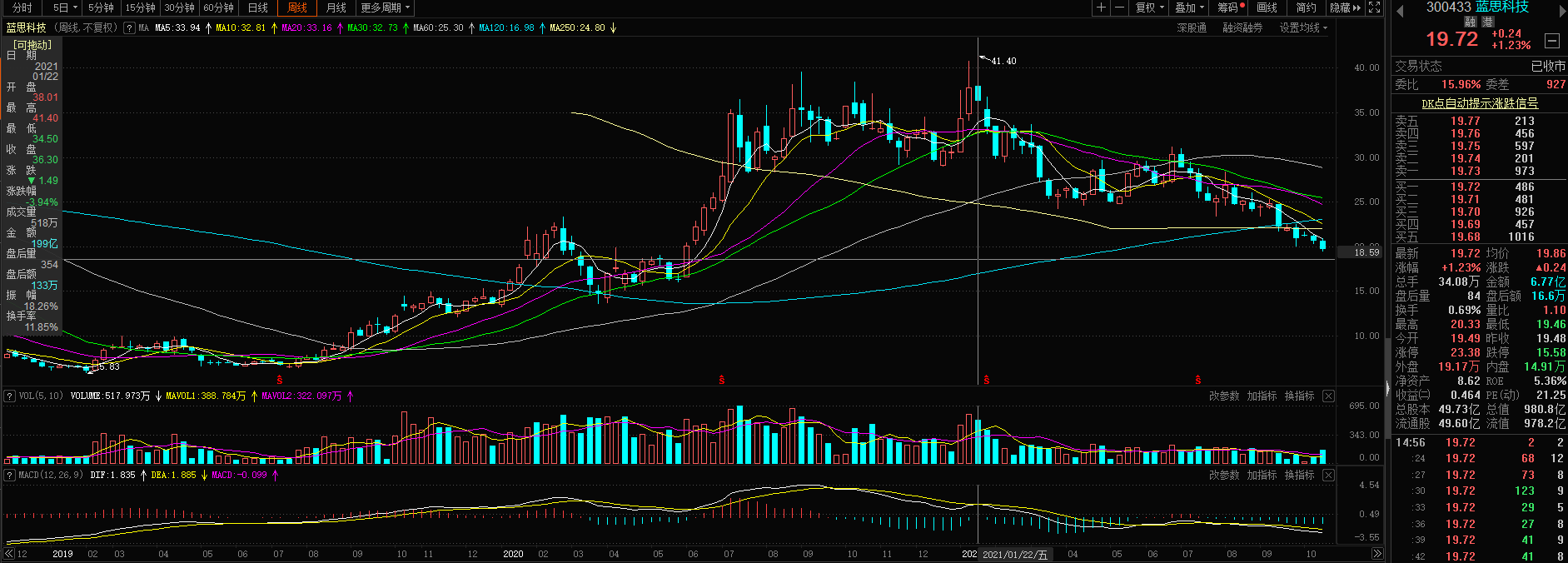Click 换指标 in the VOL panel
Image resolution: width=1568 pixels, height=563 pixels.
pos(1299,396)
